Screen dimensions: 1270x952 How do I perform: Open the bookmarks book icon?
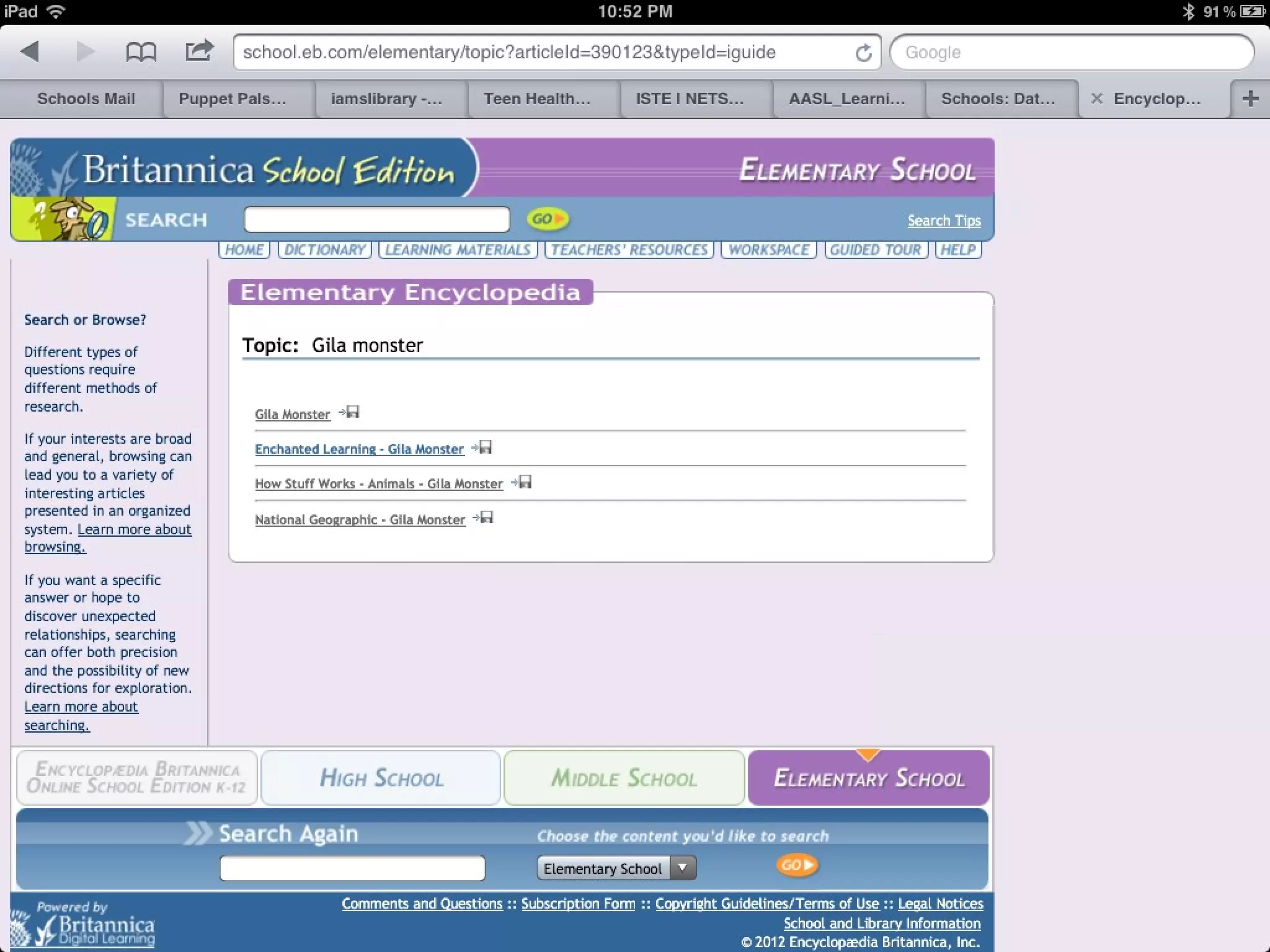click(x=141, y=52)
